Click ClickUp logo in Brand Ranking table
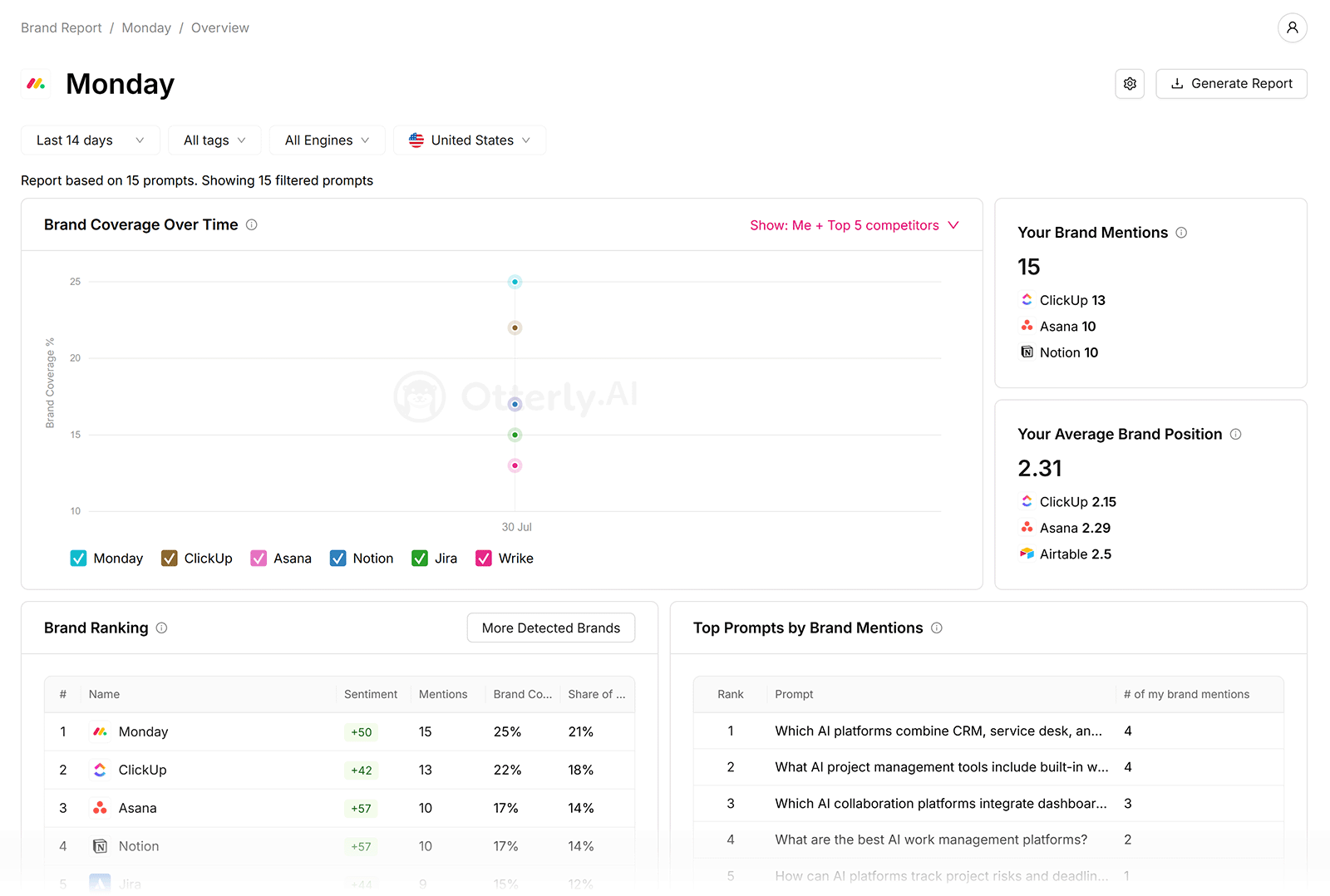This screenshot has width=1330, height=896. point(100,770)
